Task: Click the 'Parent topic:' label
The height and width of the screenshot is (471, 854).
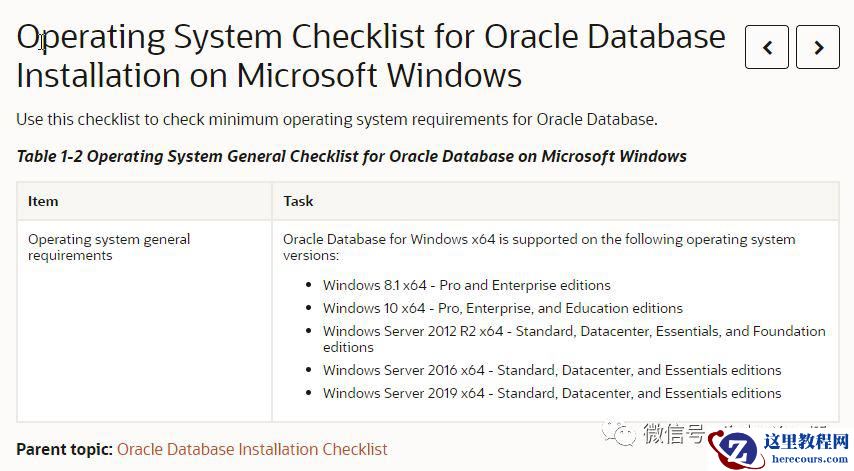Action: click(x=64, y=449)
